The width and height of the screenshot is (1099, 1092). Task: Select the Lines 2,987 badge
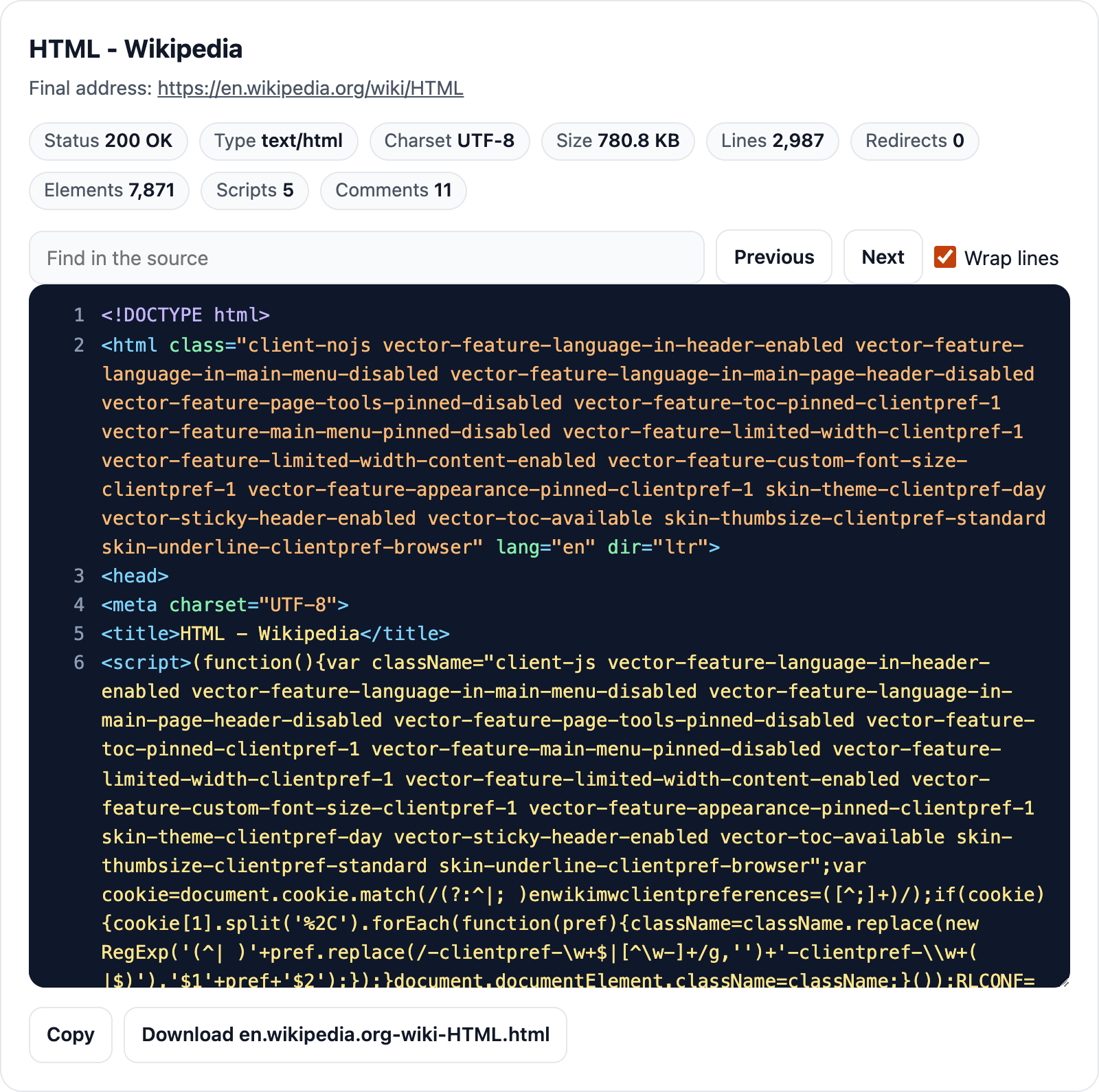(x=773, y=141)
